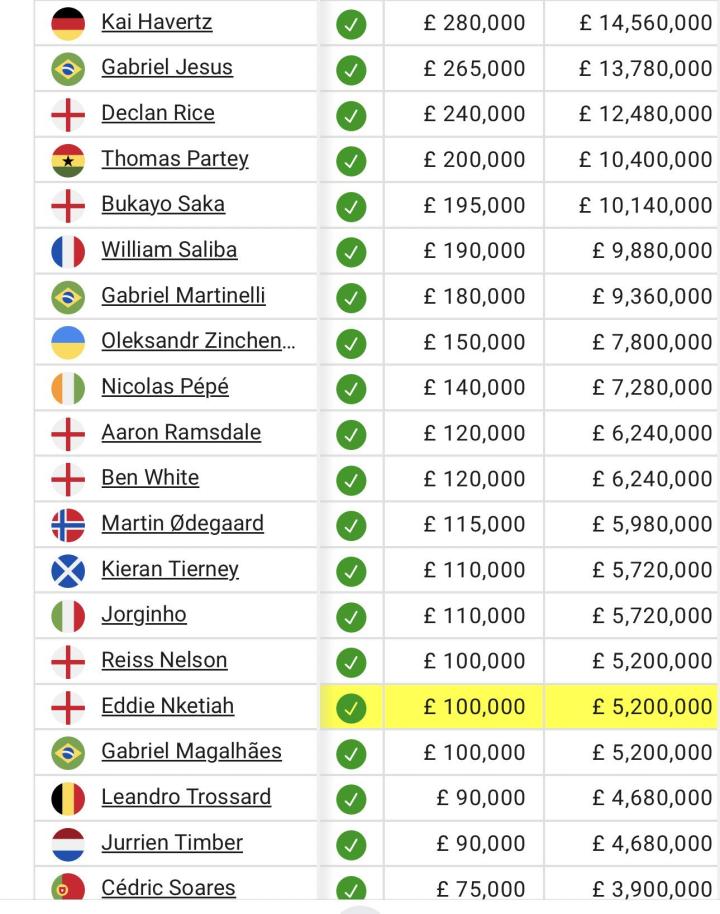This screenshot has height=914, width=720.
Task: Click the Ukraine flag beside Oleksandr Zinchenko
Action: coord(68,342)
